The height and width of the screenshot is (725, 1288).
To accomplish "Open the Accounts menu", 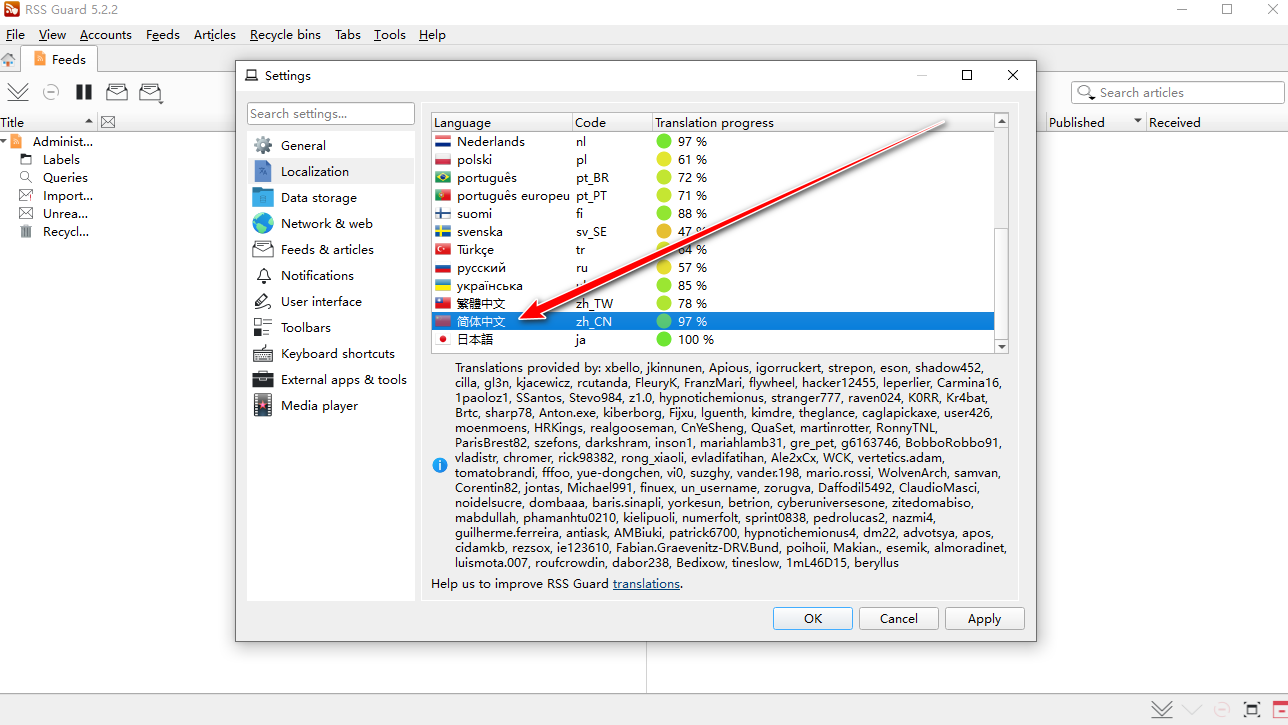I will (x=106, y=34).
